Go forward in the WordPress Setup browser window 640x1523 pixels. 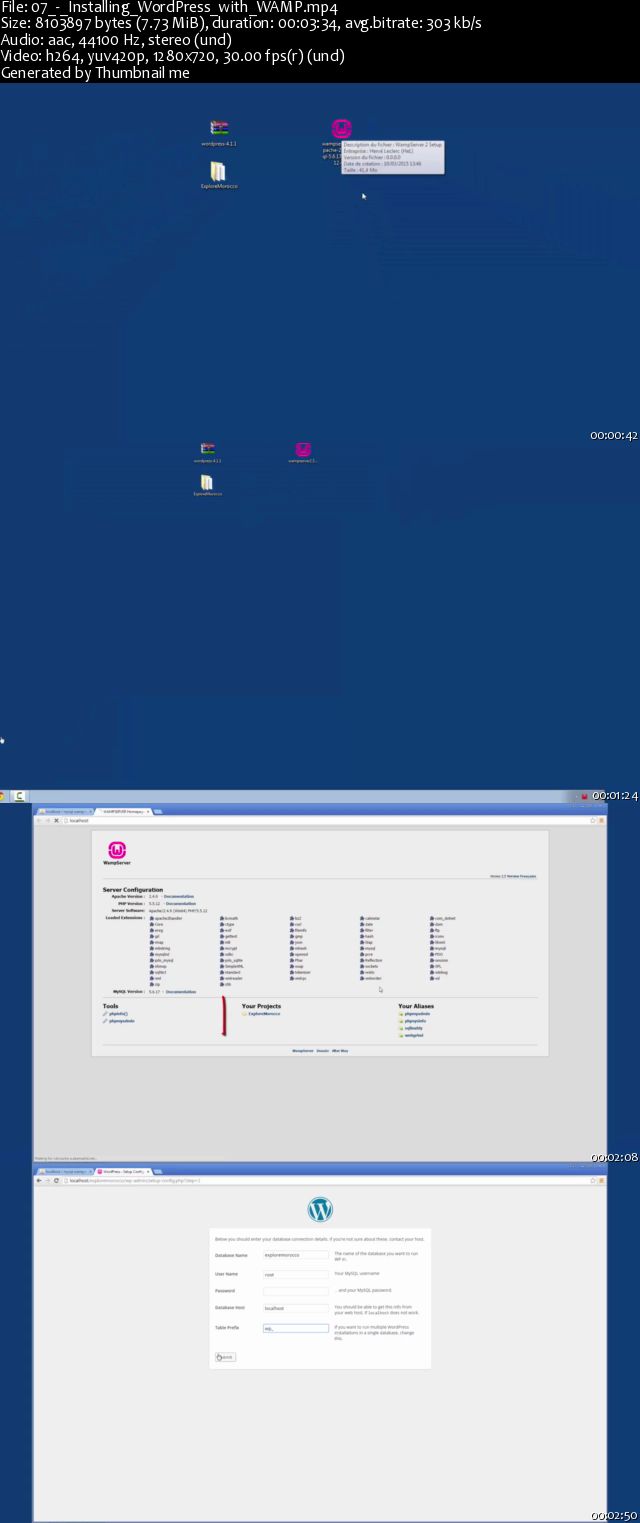[x=48, y=1180]
